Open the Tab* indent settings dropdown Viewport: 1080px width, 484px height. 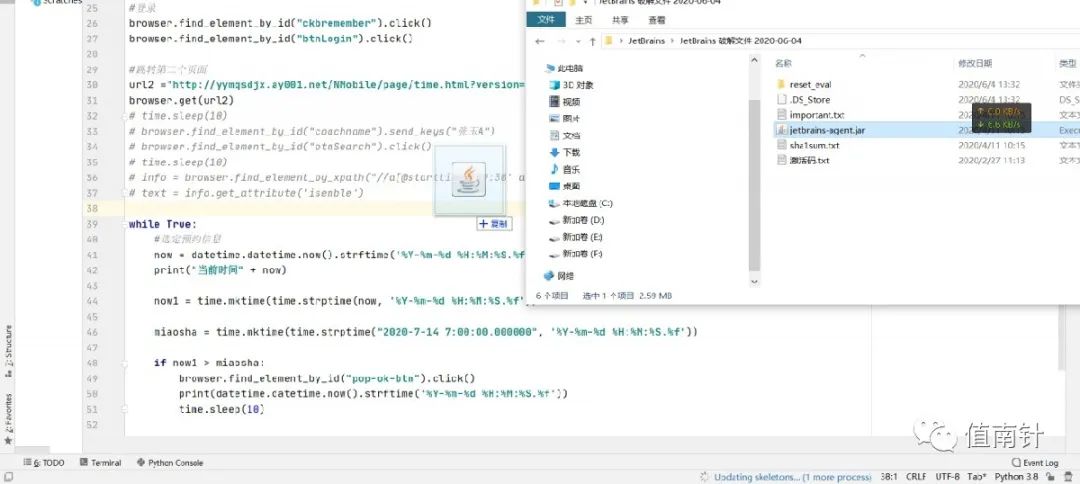pyautogui.click(x=977, y=476)
